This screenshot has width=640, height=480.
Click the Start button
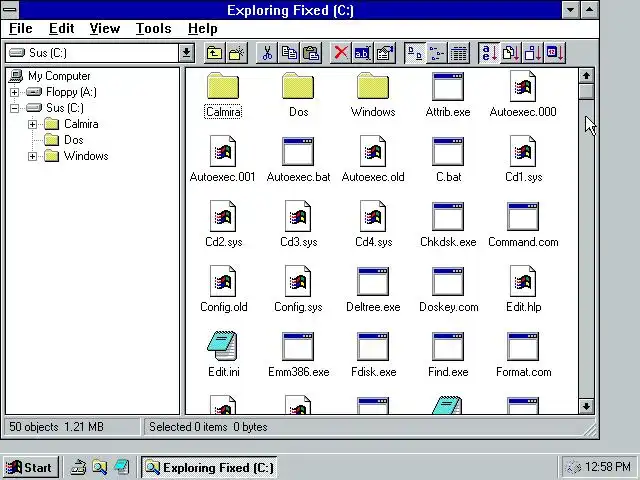[30, 467]
